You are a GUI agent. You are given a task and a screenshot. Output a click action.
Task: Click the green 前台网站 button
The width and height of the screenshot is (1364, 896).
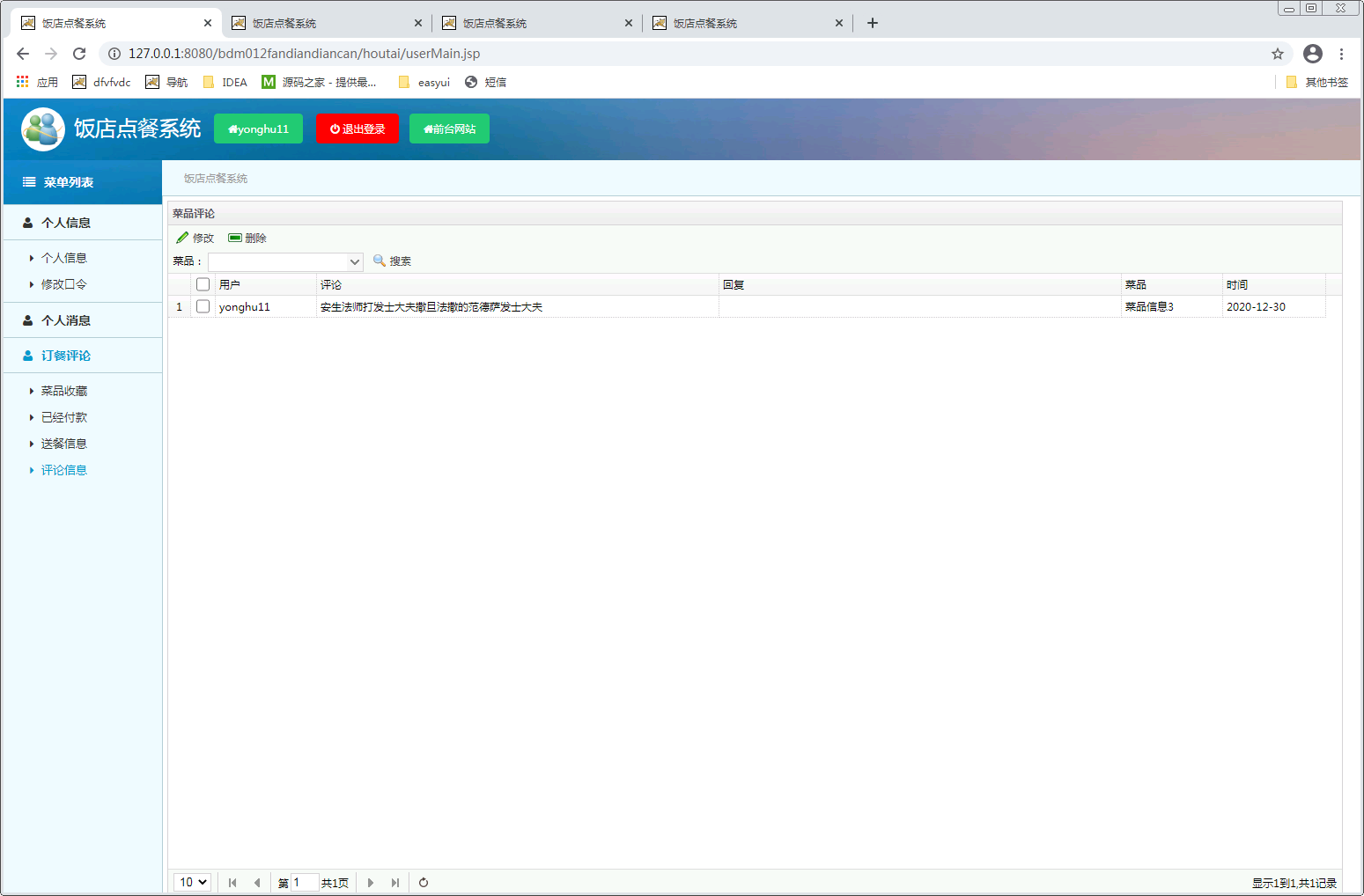[449, 129]
